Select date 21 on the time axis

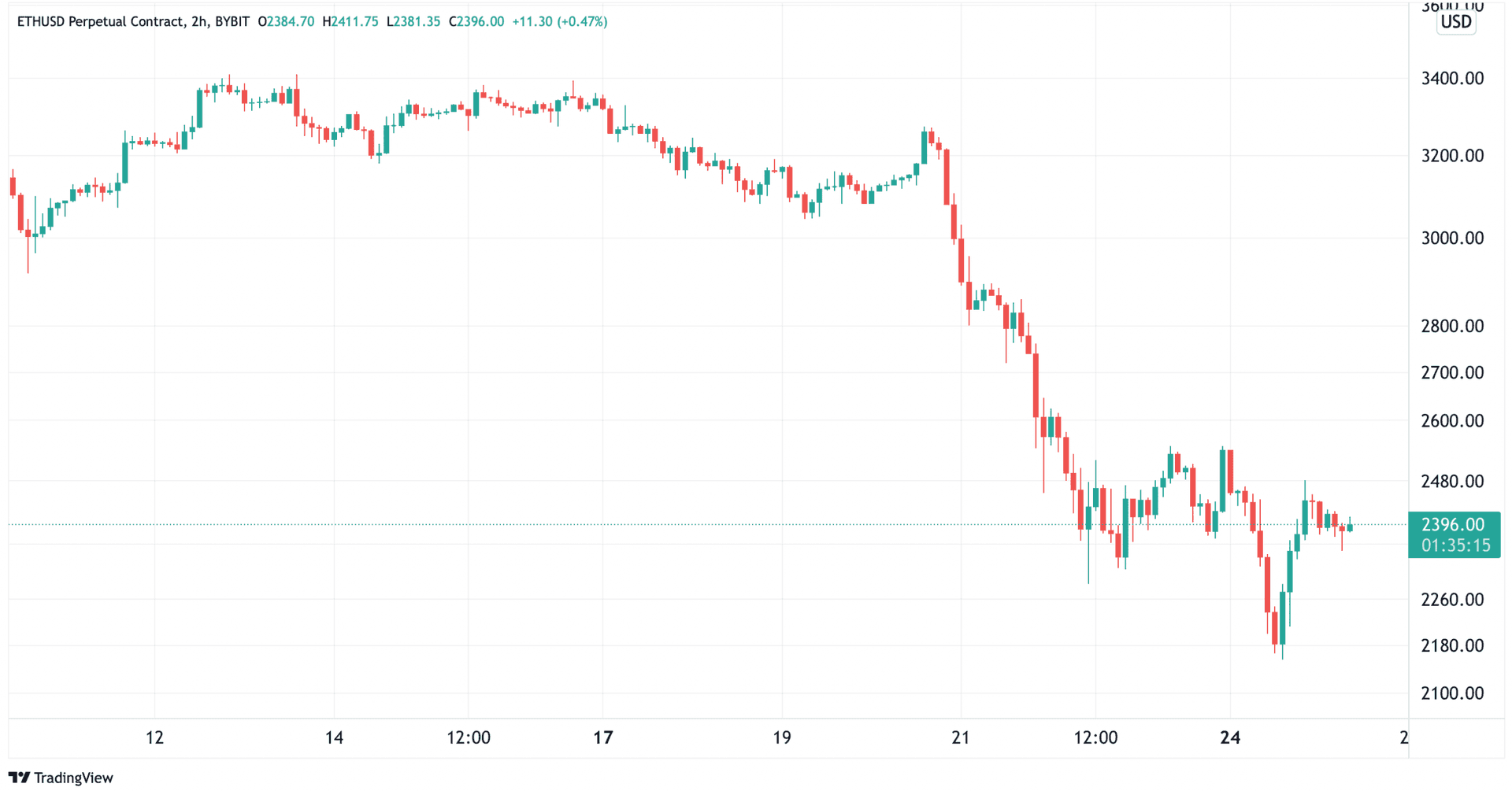tap(960, 738)
